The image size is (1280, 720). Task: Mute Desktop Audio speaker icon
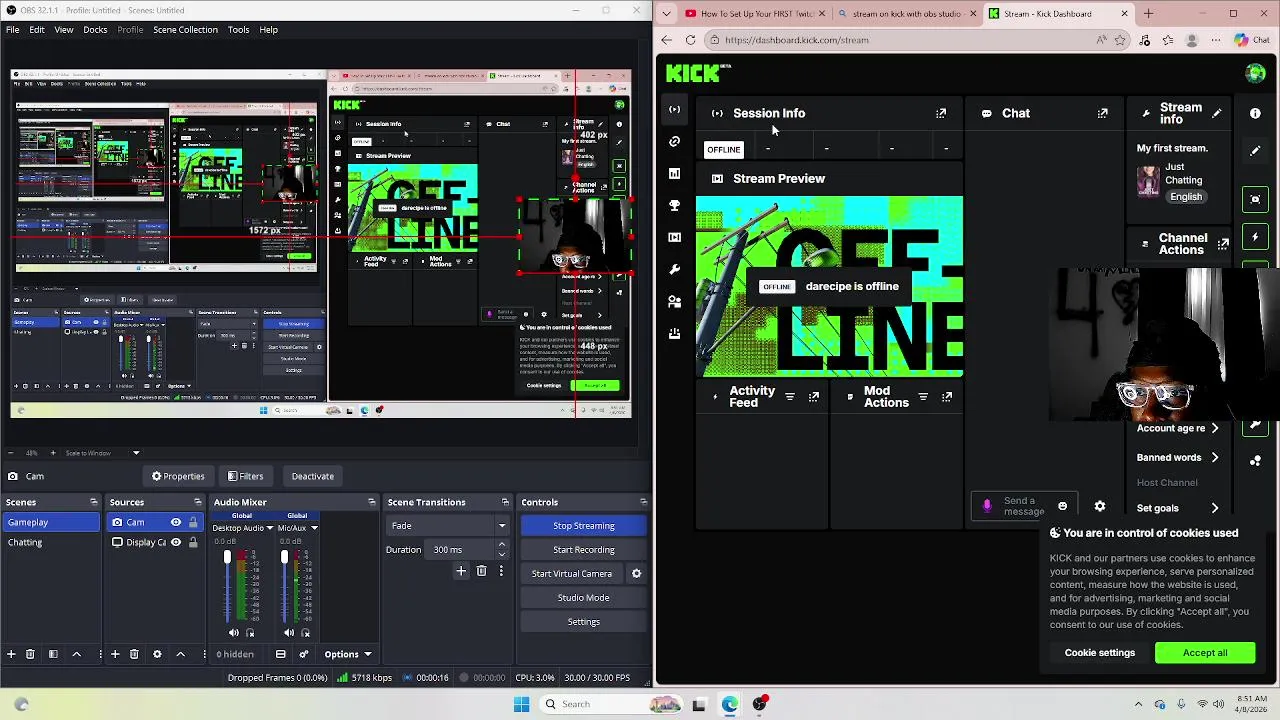point(234,633)
